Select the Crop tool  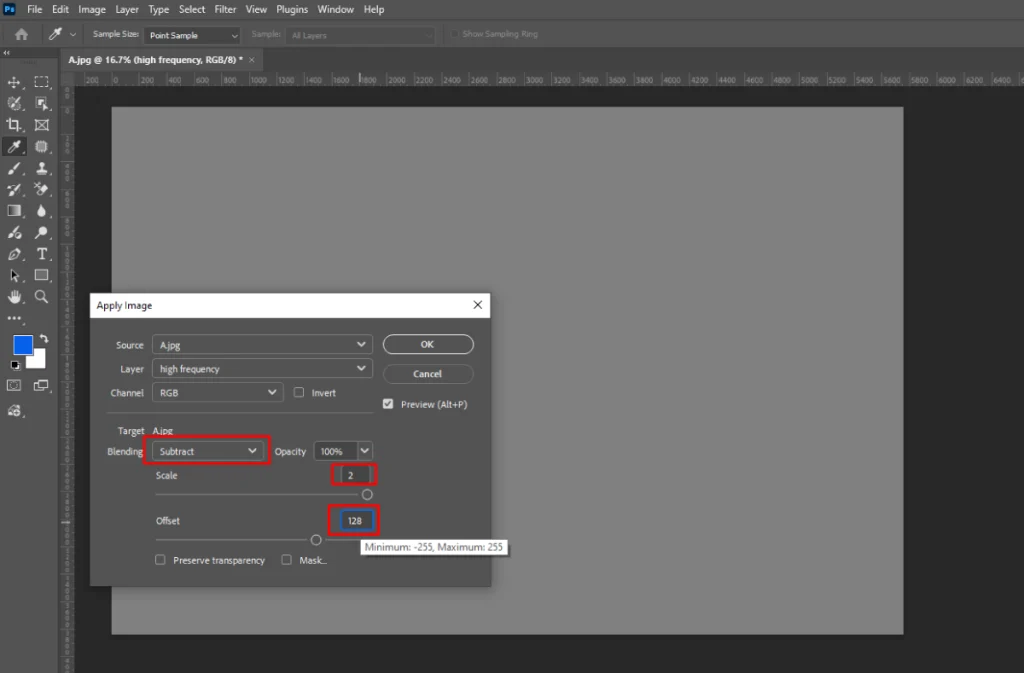click(14, 125)
